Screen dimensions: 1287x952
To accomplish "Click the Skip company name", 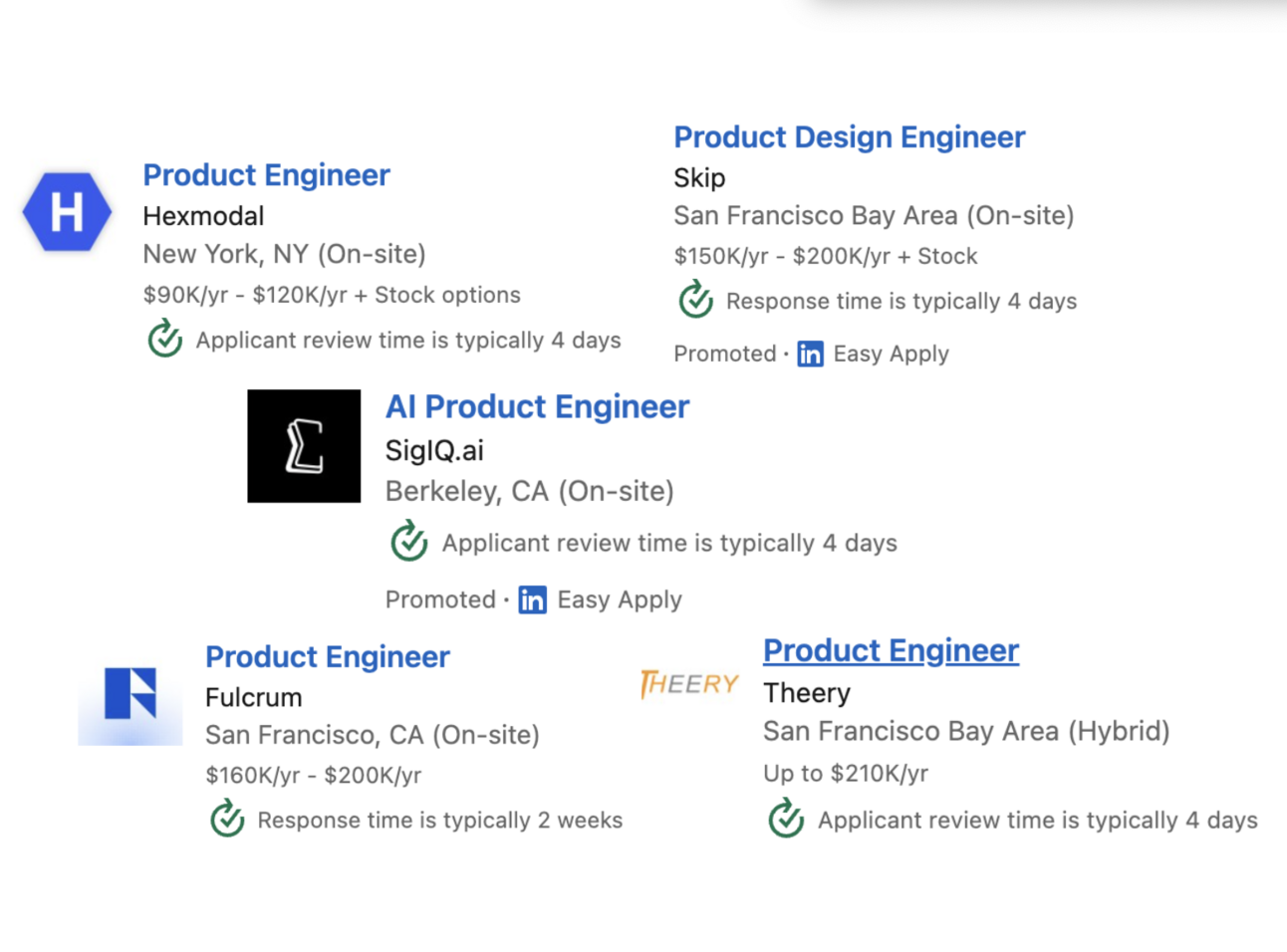I will coord(699,178).
